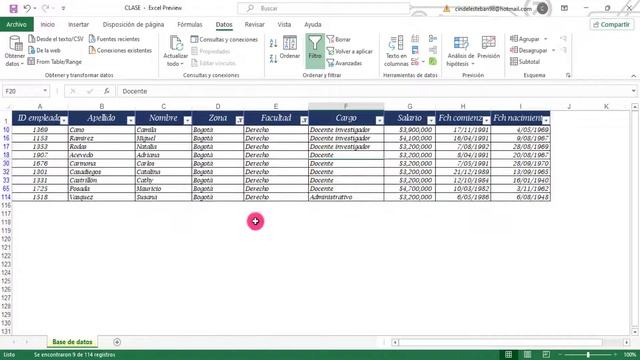Open Apellido filter dropdown
The width and height of the screenshot is (640, 360).
tap(131, 120)
